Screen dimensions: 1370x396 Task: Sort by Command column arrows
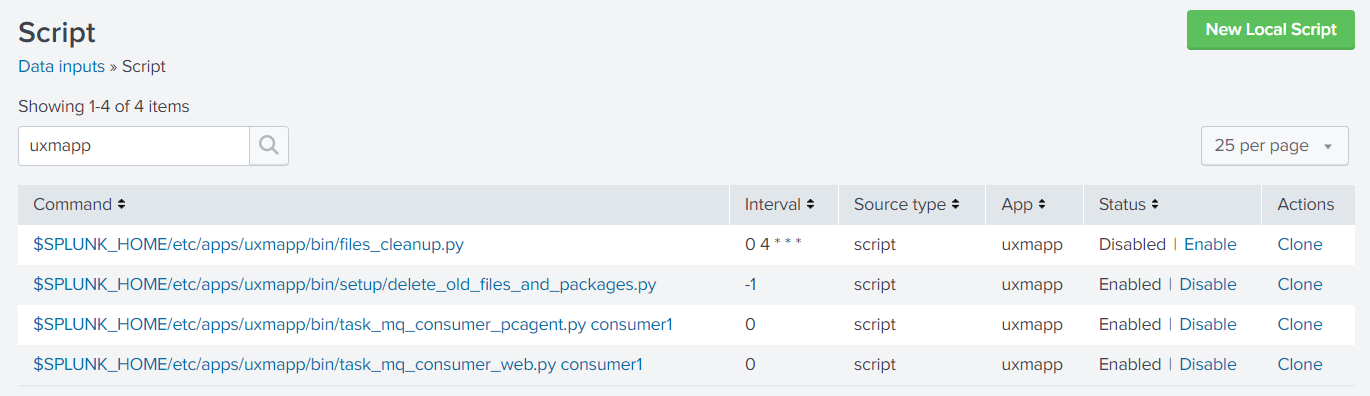click(121, 205)
